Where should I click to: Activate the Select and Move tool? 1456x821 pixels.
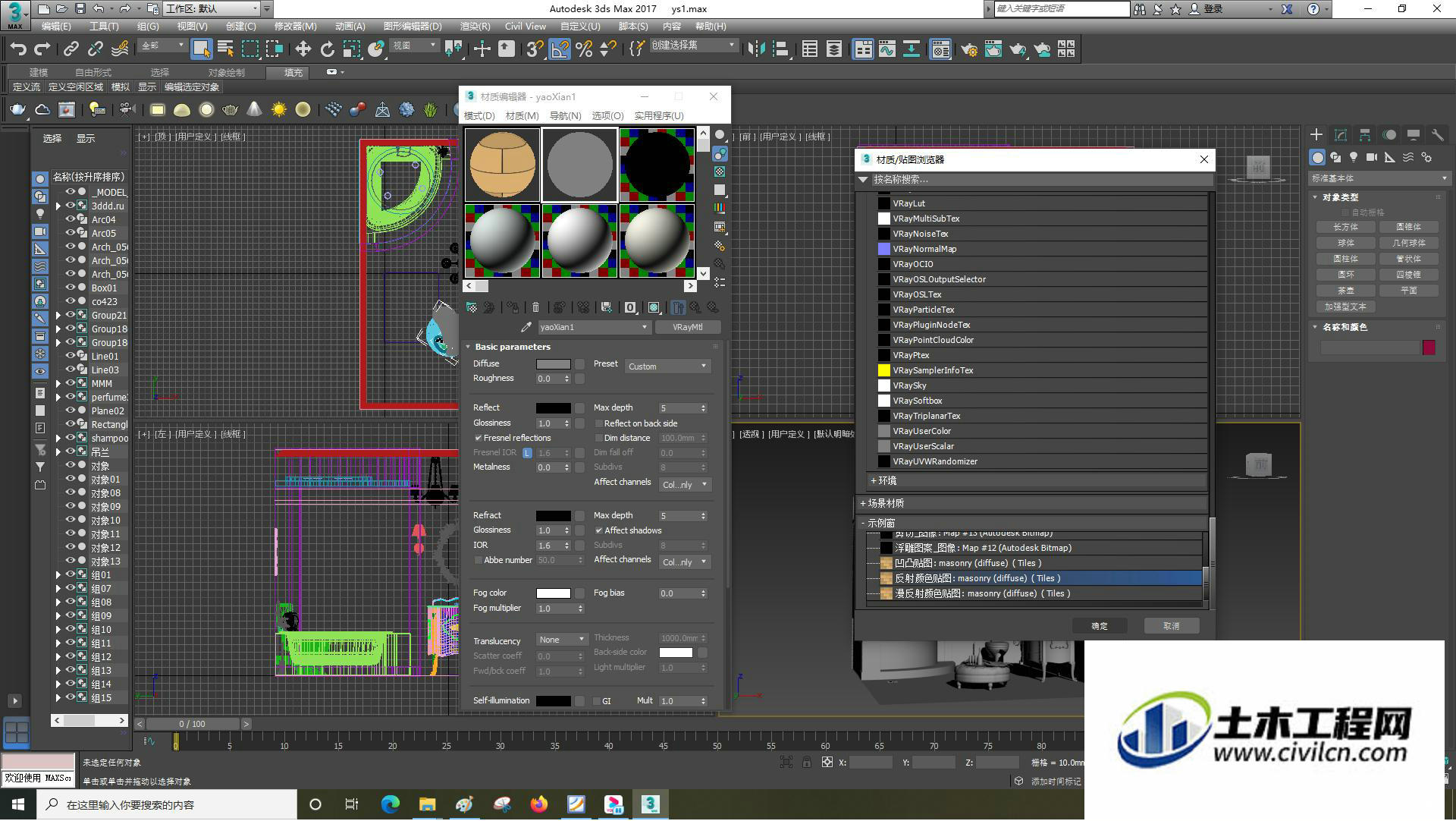303,49
